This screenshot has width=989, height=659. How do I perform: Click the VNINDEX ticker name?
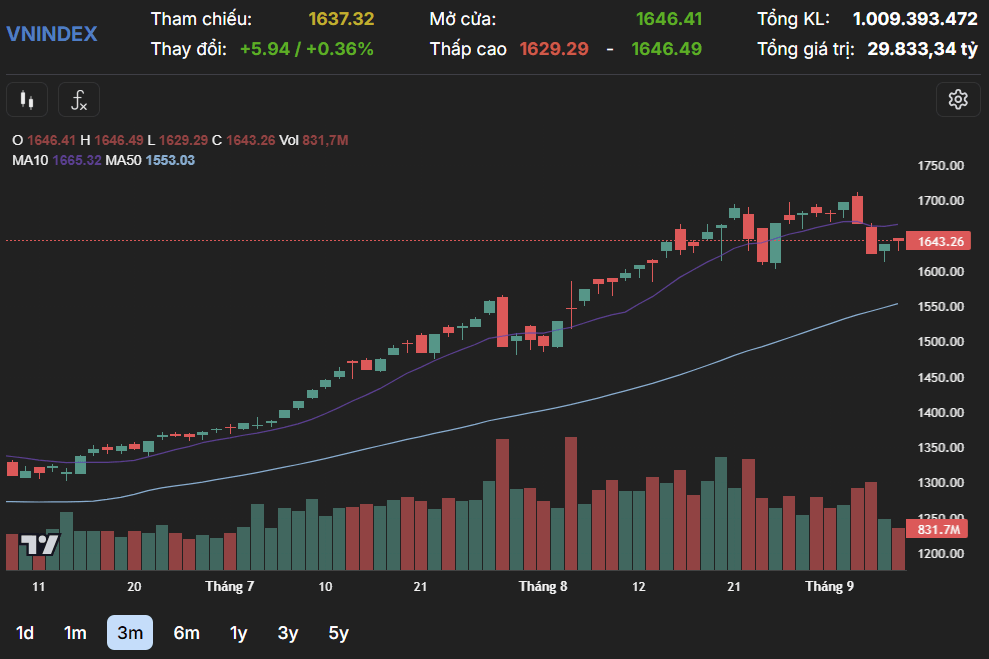(52, 33)
